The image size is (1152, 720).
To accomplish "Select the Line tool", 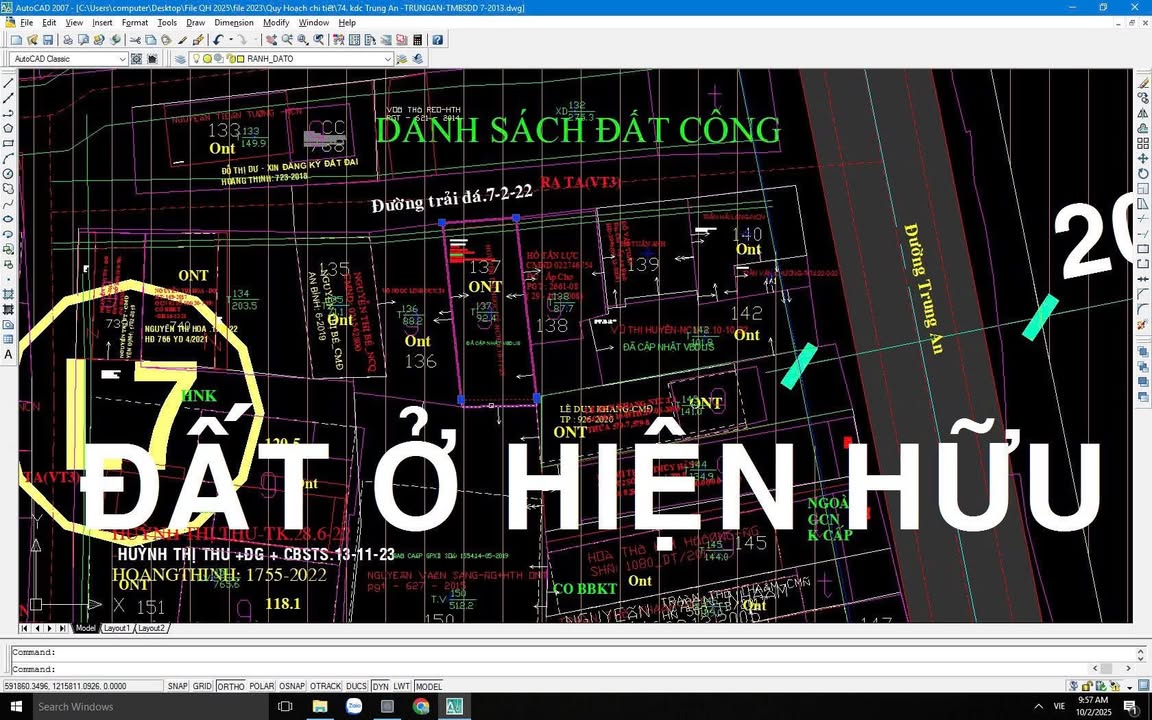I will coord(10,85).
